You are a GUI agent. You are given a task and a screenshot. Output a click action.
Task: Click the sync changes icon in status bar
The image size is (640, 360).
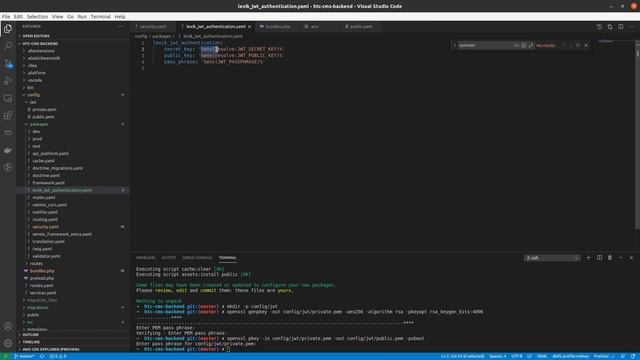(42, 356)
